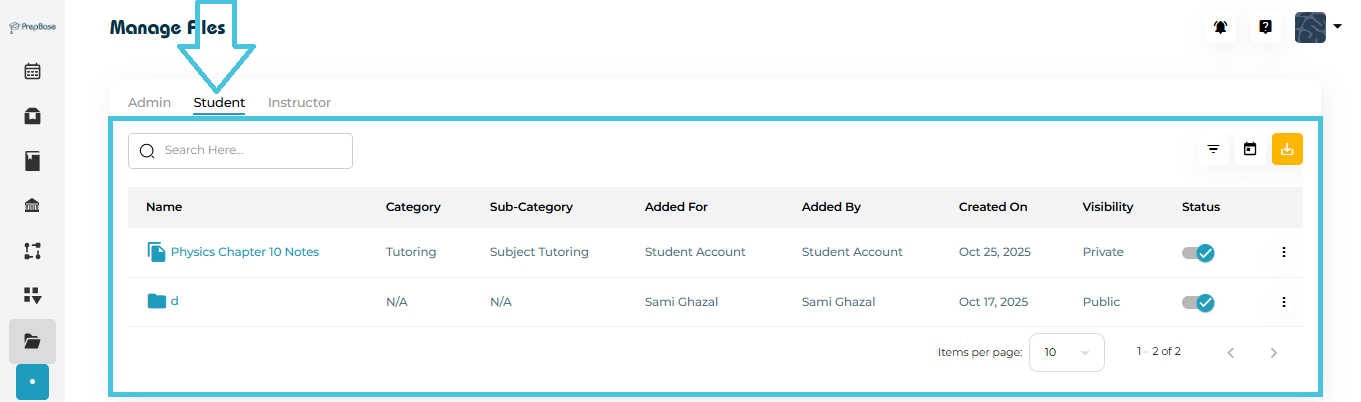The width and height of the screenshot is (1361, 402).
Task: Open the filter icon above the table
Action: pos(1213,149)
